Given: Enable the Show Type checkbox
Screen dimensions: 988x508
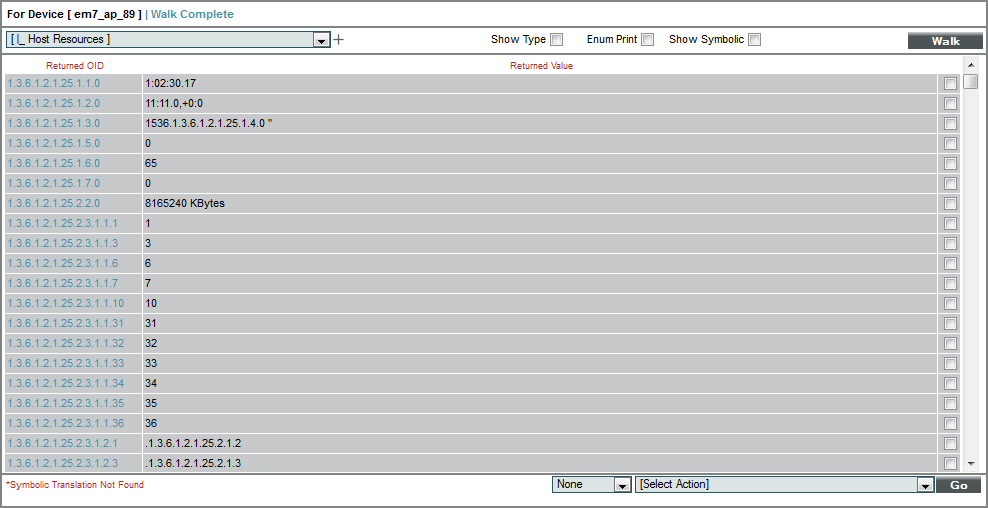Looking at the screenshot, I should tap(557, 40).
